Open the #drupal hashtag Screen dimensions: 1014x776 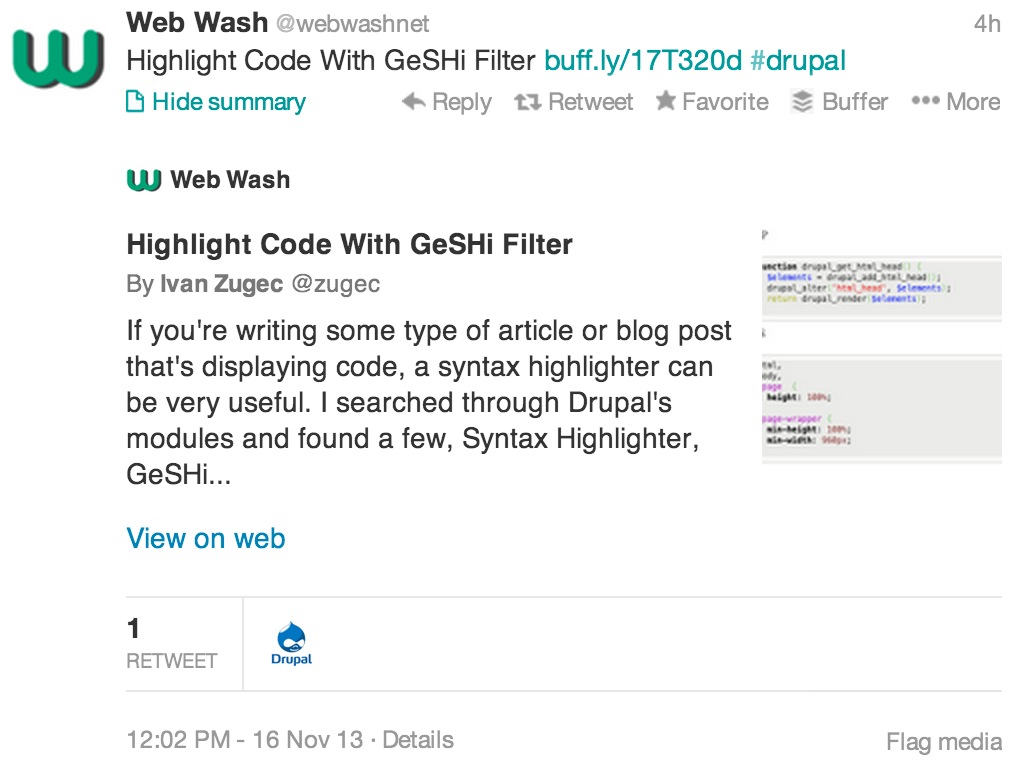(x=800, y=60)
